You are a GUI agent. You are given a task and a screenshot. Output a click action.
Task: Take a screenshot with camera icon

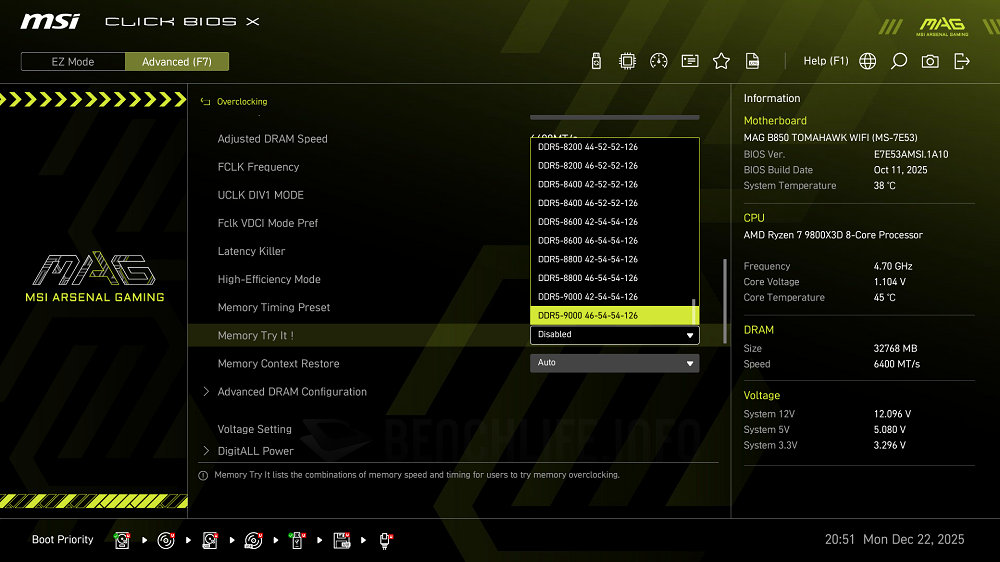(x=930, y=61)
